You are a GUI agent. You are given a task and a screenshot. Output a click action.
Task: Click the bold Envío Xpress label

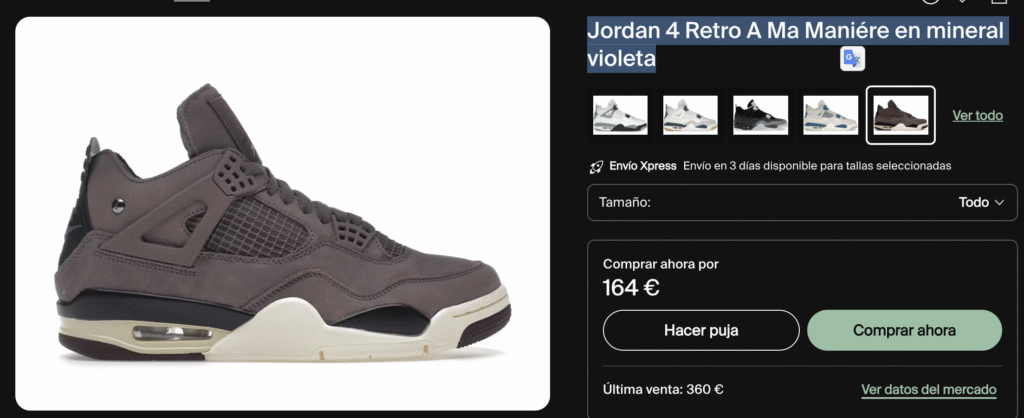(643, 166)
